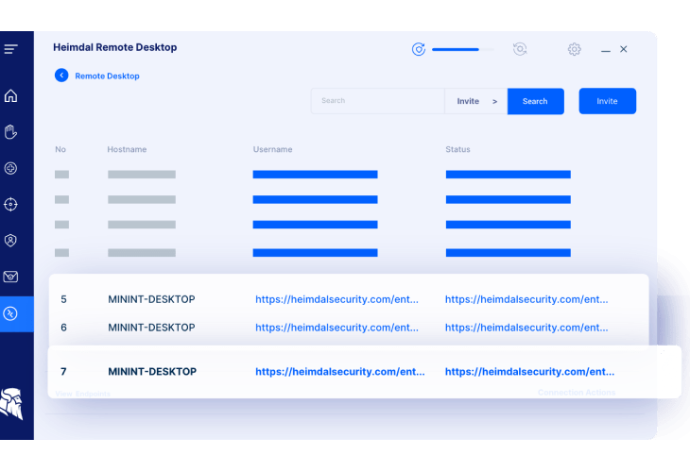Open the status link in row 7

tap(529, 372)
